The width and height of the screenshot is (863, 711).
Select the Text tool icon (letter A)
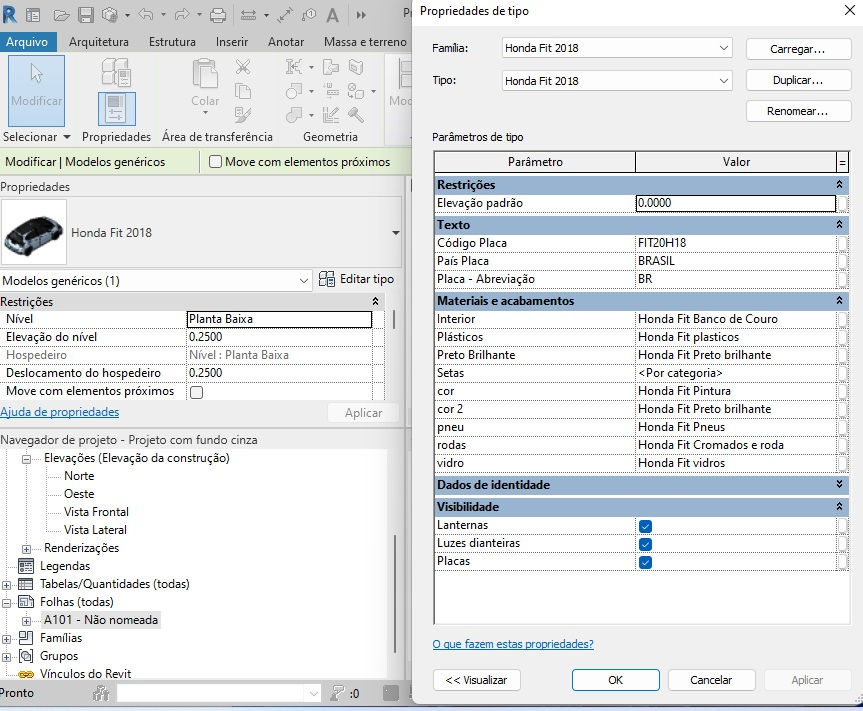pyautogui.click(x=332, y=15)
